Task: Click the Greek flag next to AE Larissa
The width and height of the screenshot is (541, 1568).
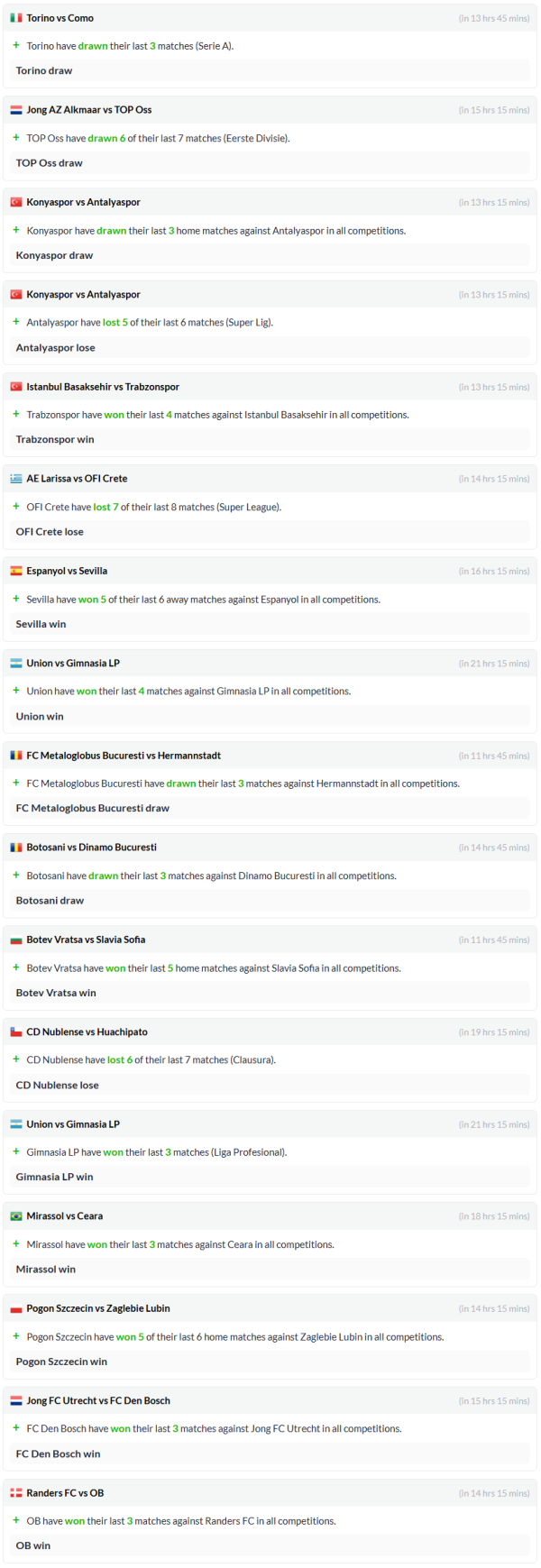Action: click(16, 479)
